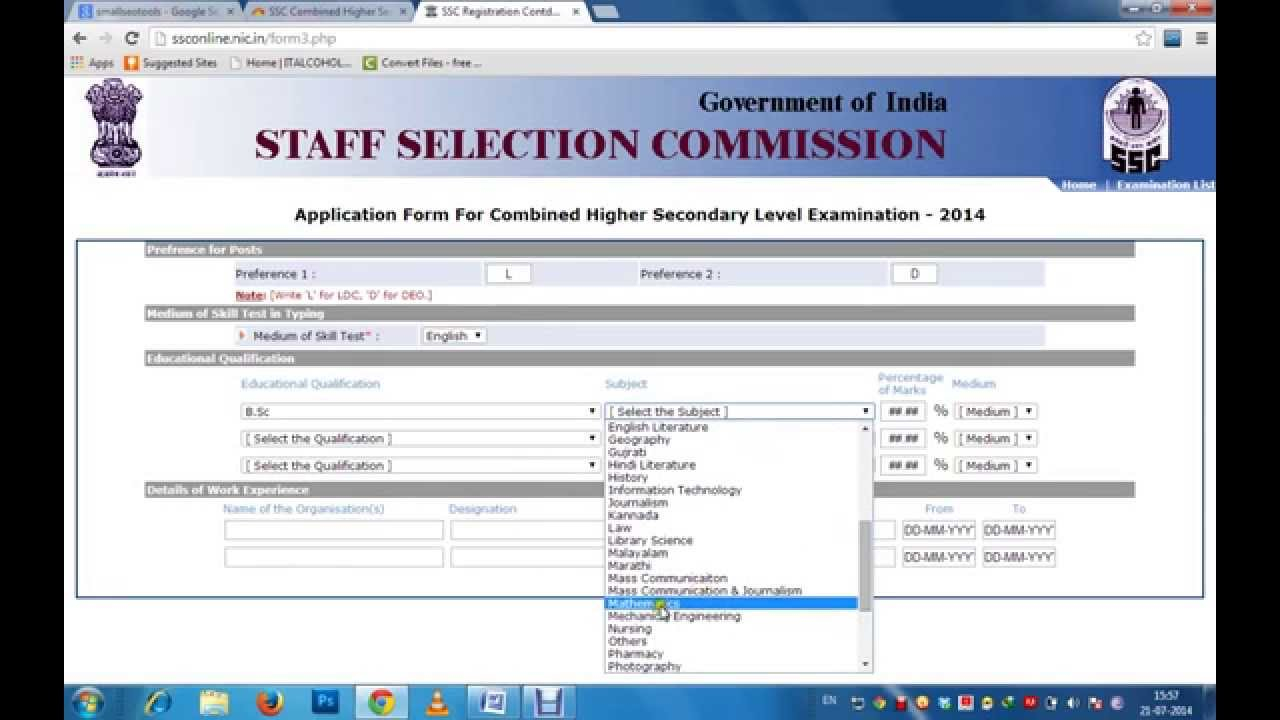Bookmark page with star icon
1280x720 pixels.
coord(1144,38)
